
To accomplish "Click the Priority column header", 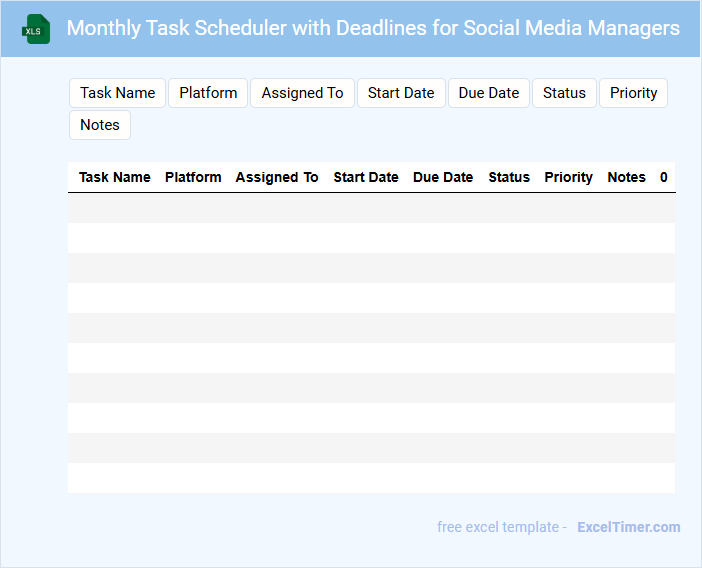I will click(568, 177).
